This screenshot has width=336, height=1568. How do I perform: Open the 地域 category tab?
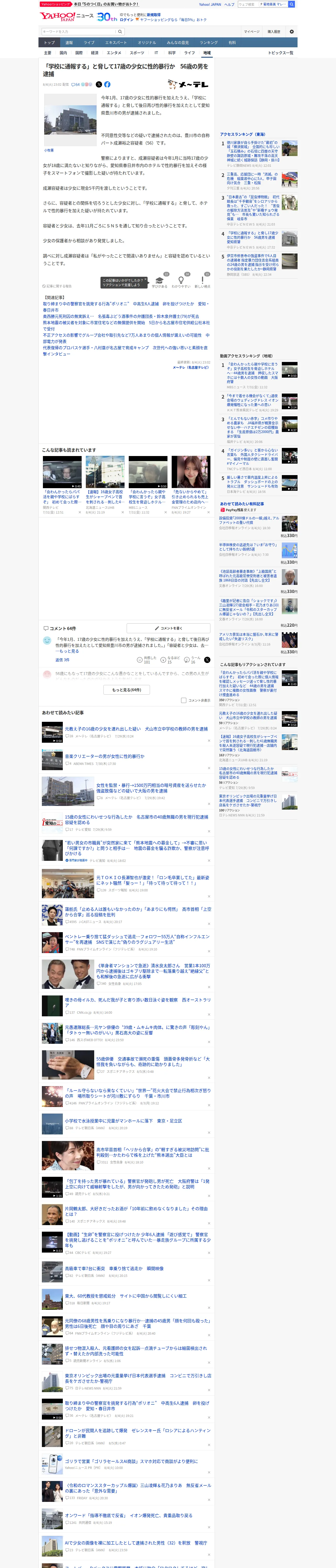207,53
